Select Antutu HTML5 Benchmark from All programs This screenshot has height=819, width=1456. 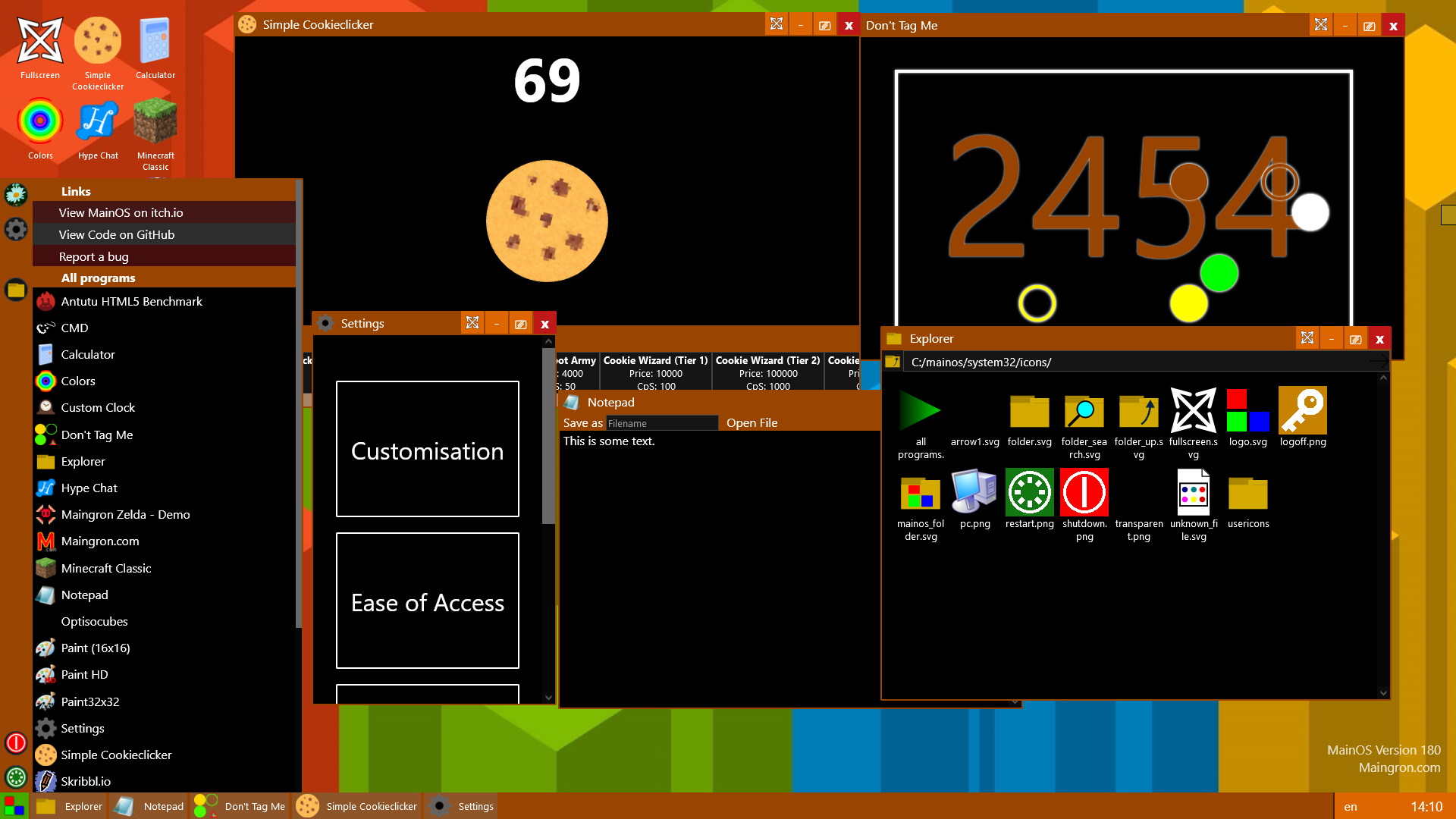pyautogui.click(x=131, y=301)
